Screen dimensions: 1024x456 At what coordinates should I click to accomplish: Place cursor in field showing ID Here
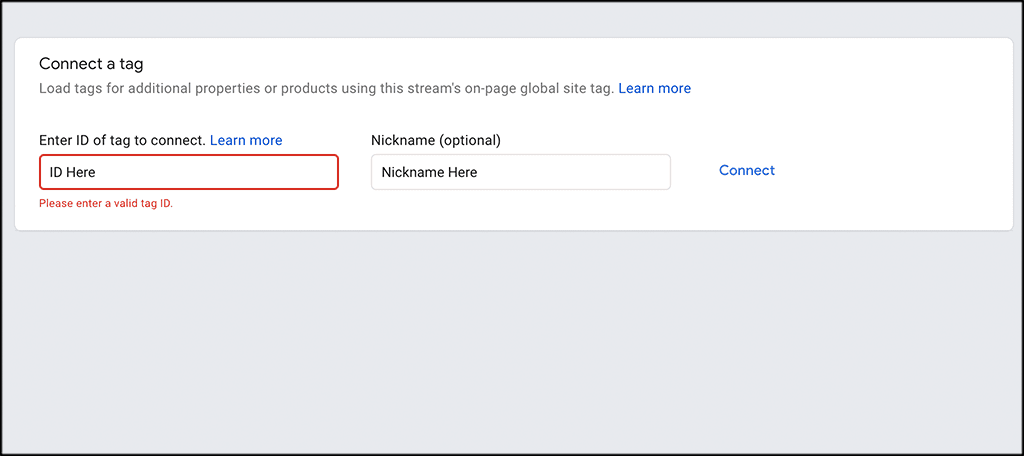(188, 172)
